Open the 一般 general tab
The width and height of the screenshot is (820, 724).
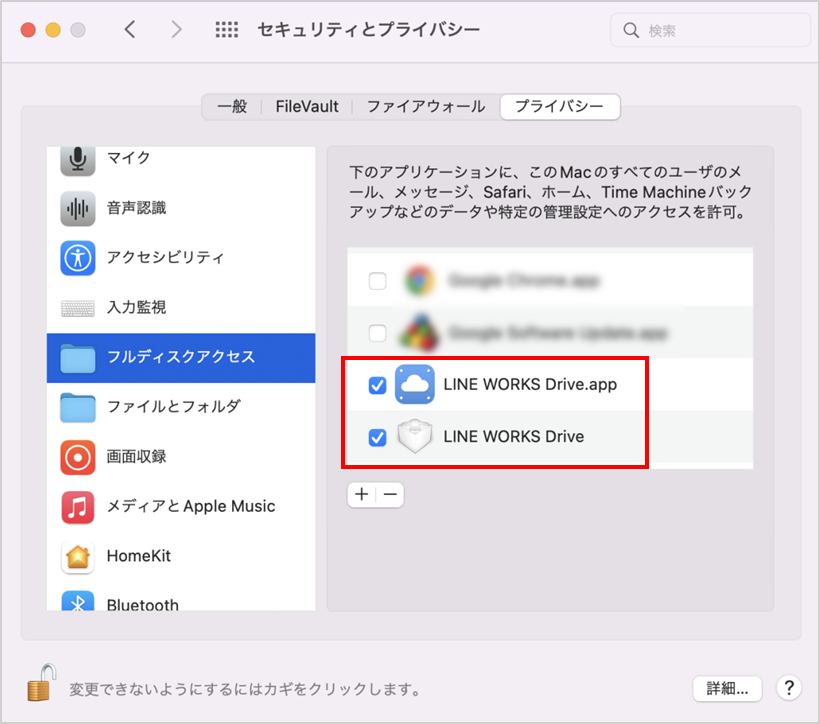click(232, 106)
